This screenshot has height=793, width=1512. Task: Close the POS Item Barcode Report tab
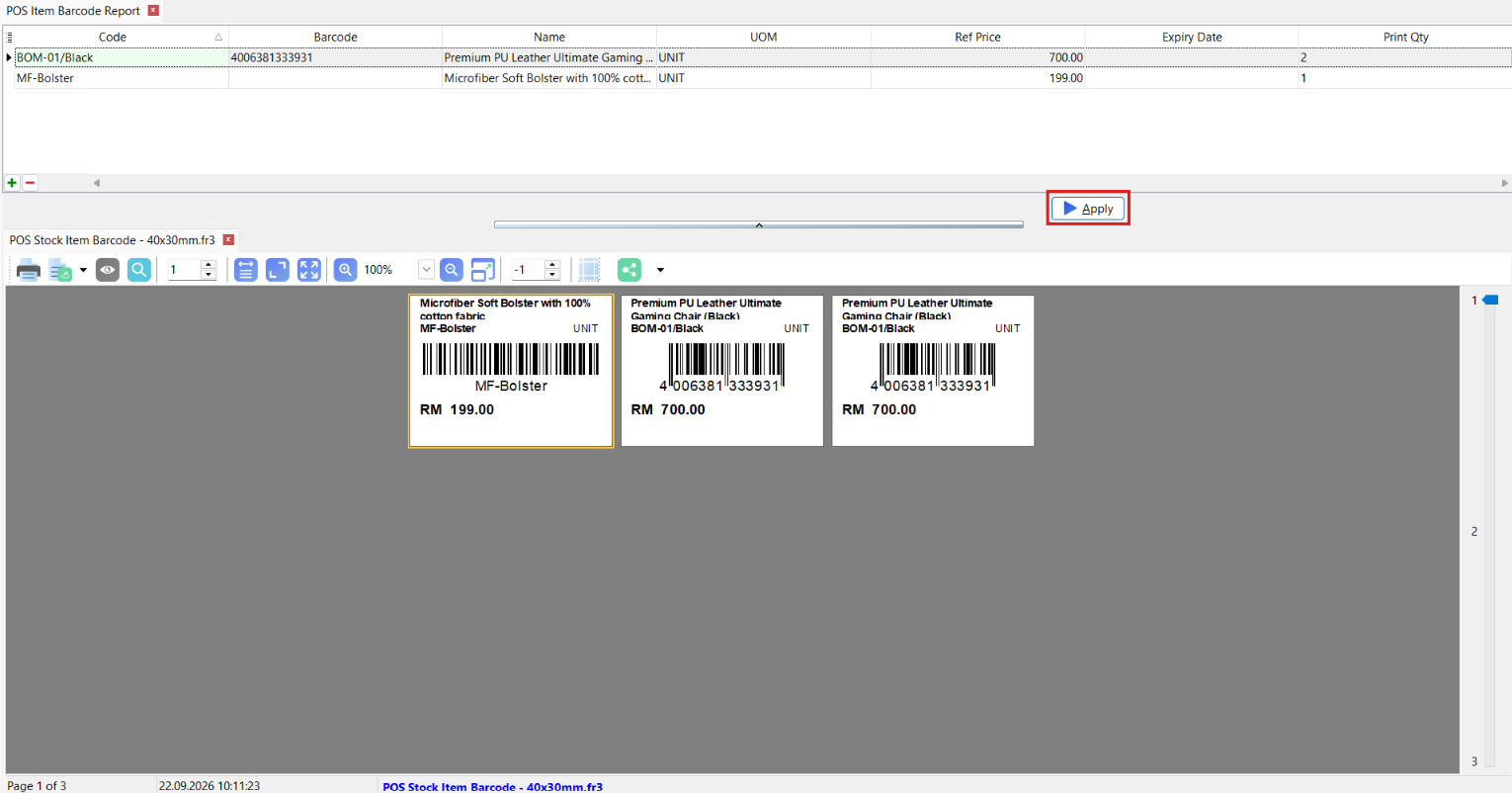tap(153, 11)
